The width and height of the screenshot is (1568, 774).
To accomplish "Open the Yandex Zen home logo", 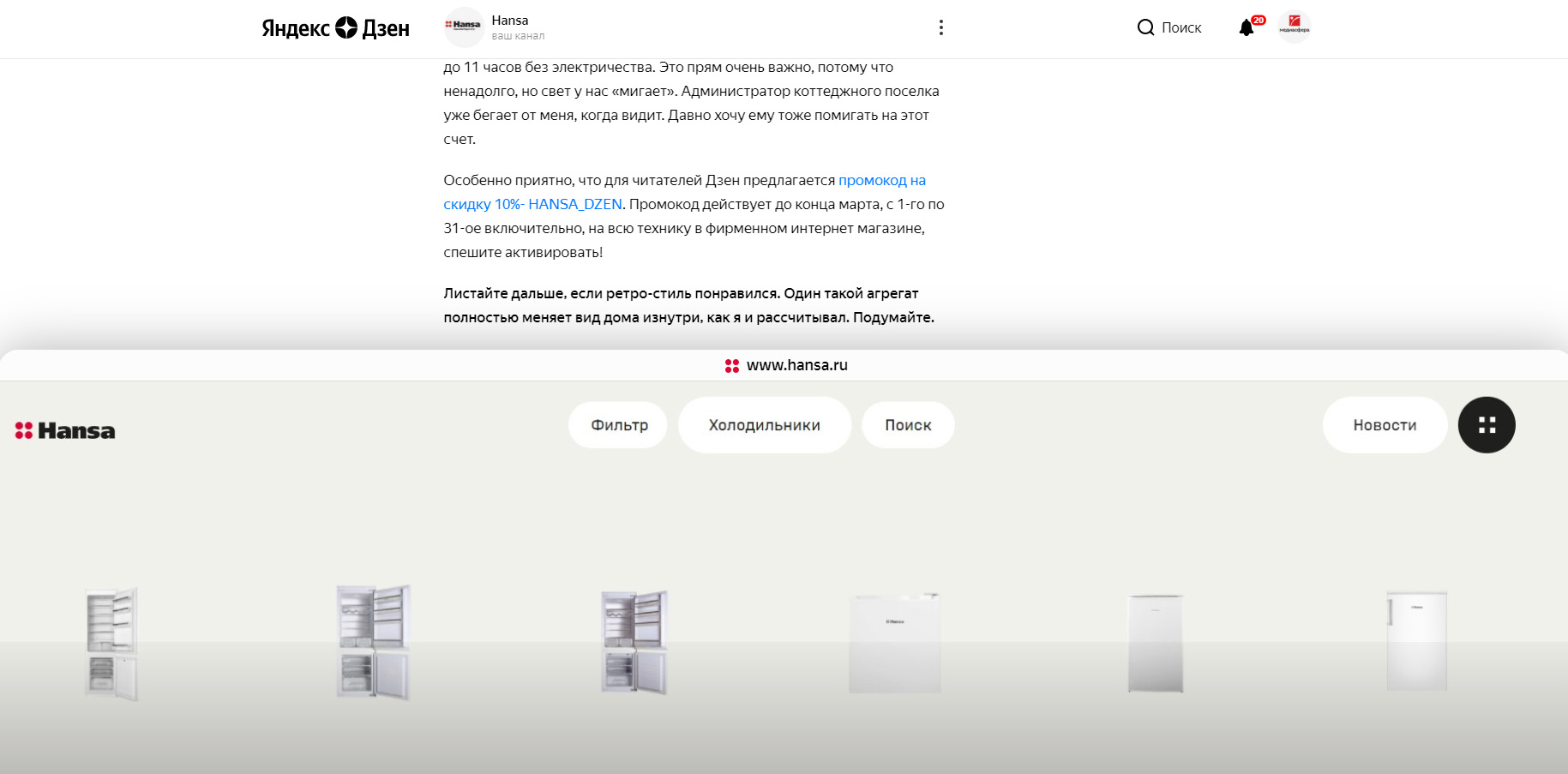I will (335, 28).
